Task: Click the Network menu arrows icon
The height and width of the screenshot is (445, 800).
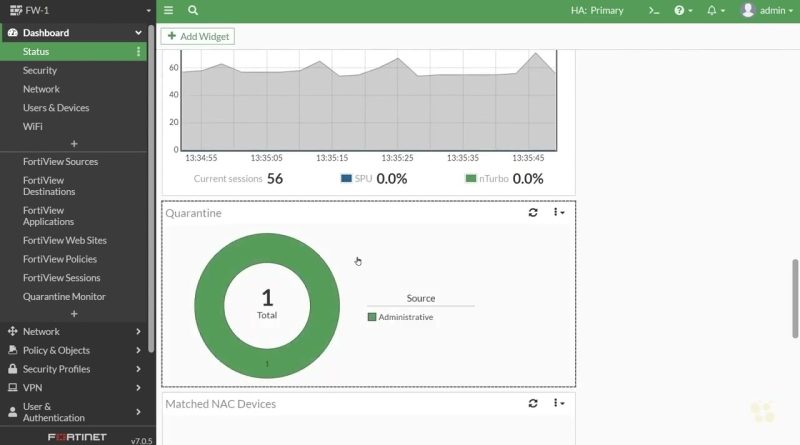Action: [13, 332]
